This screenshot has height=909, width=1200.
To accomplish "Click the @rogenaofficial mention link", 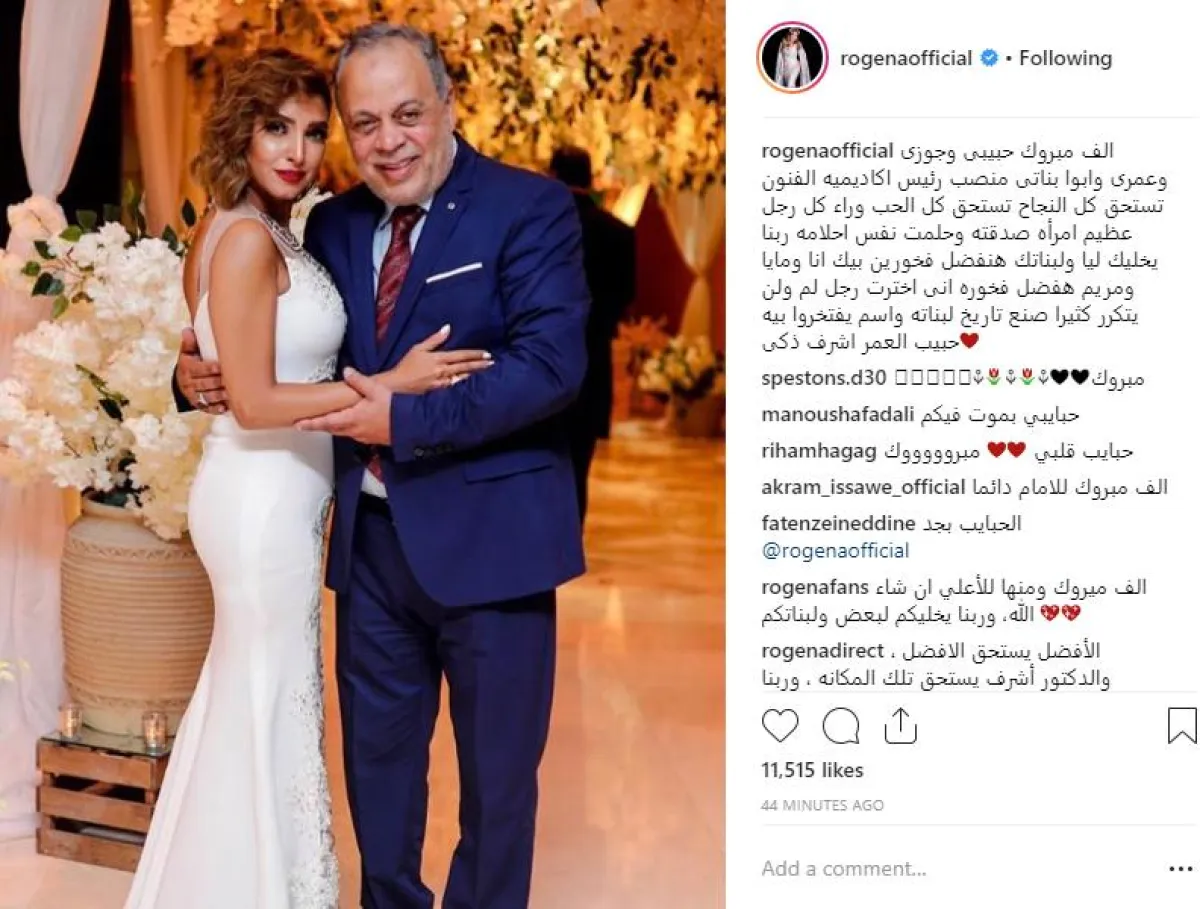I will click(x=835, y=551).
